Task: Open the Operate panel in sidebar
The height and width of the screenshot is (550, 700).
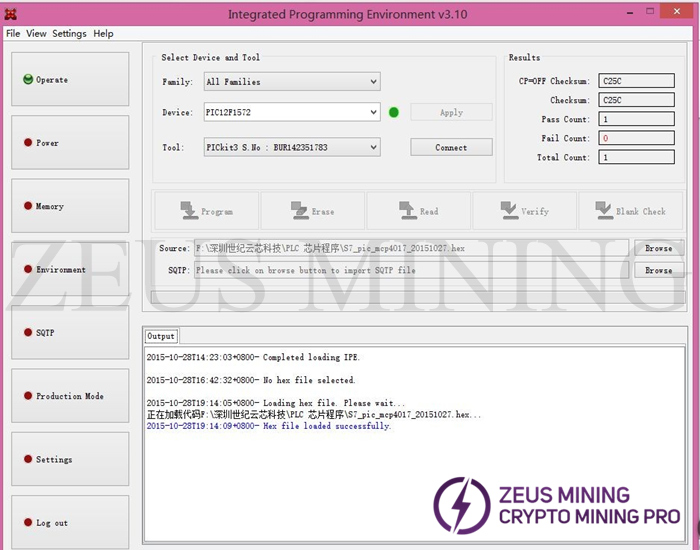Action: (x=70, y=80)
